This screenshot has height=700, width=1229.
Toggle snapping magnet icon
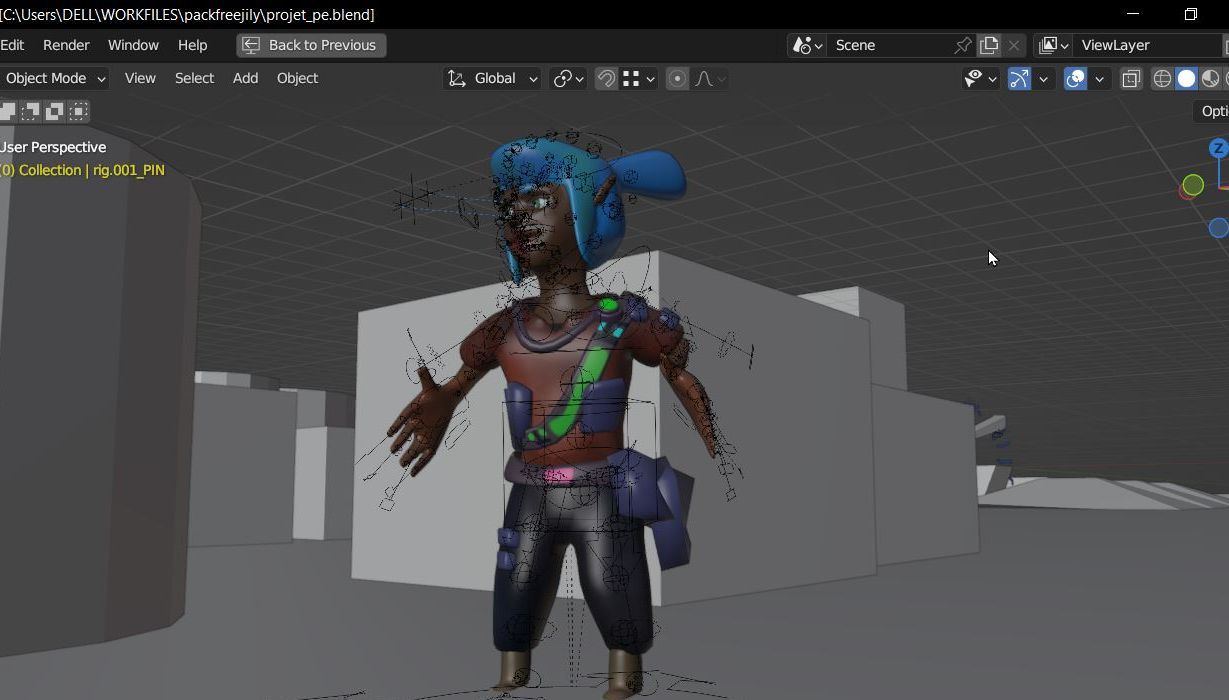pyautogui.click(x=606, y=78)
